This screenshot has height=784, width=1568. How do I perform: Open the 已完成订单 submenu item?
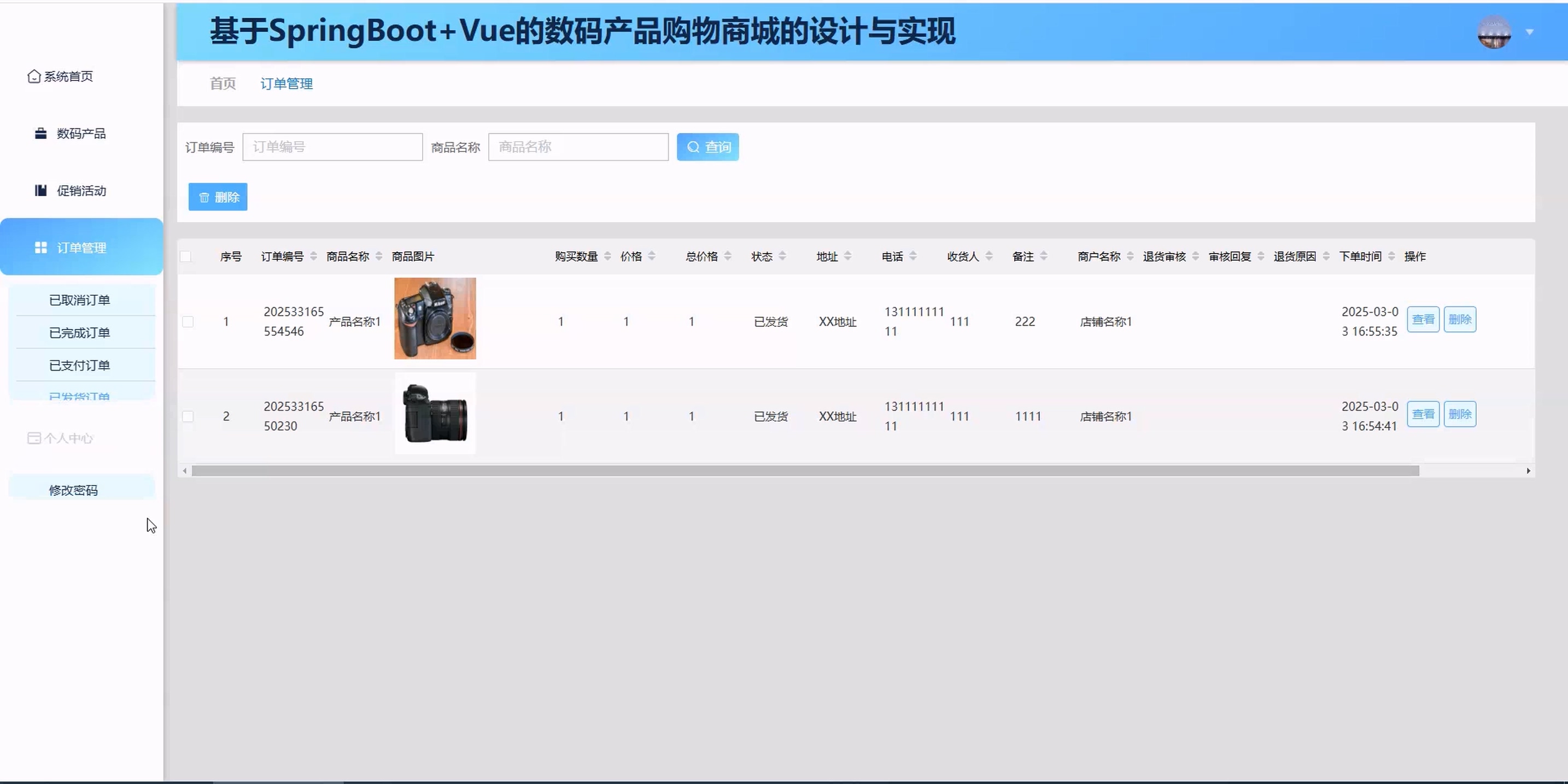pos(80,332)
